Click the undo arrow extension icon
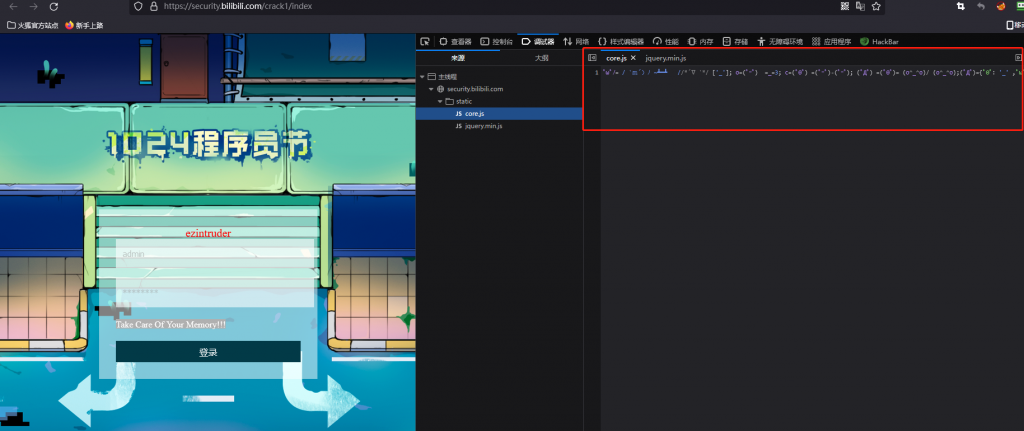 pyautogui.click(x=981, y=6)
